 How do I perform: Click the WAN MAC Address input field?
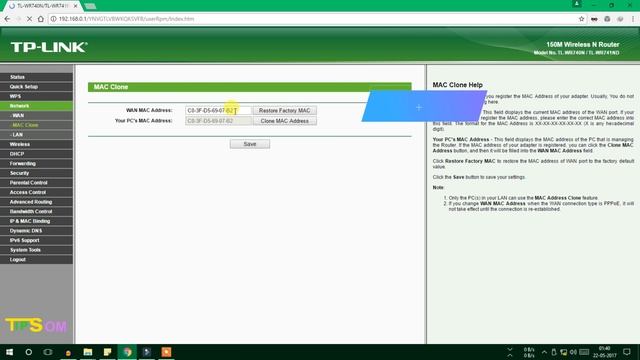click(218, 111)
